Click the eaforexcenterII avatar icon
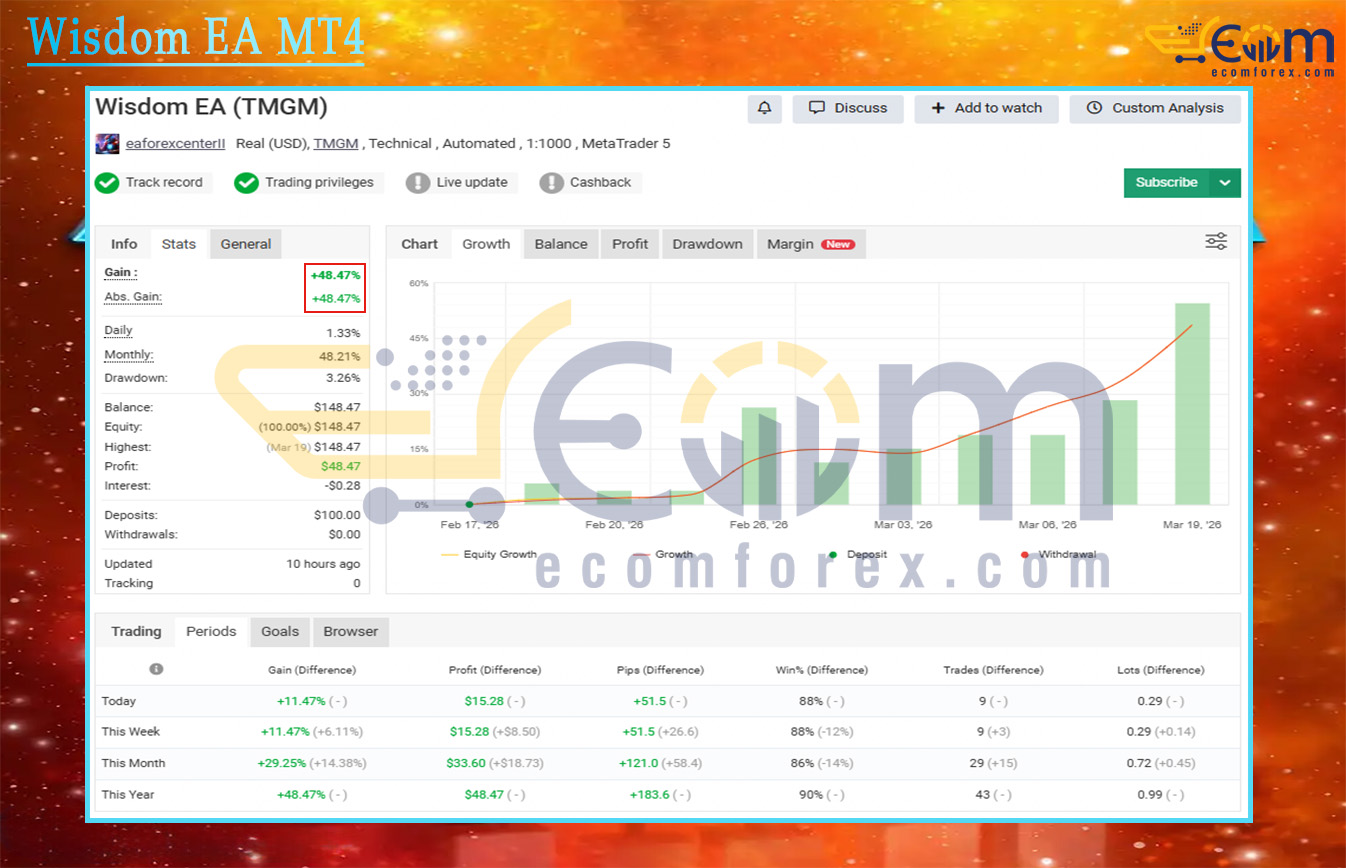 coord(107,144)
